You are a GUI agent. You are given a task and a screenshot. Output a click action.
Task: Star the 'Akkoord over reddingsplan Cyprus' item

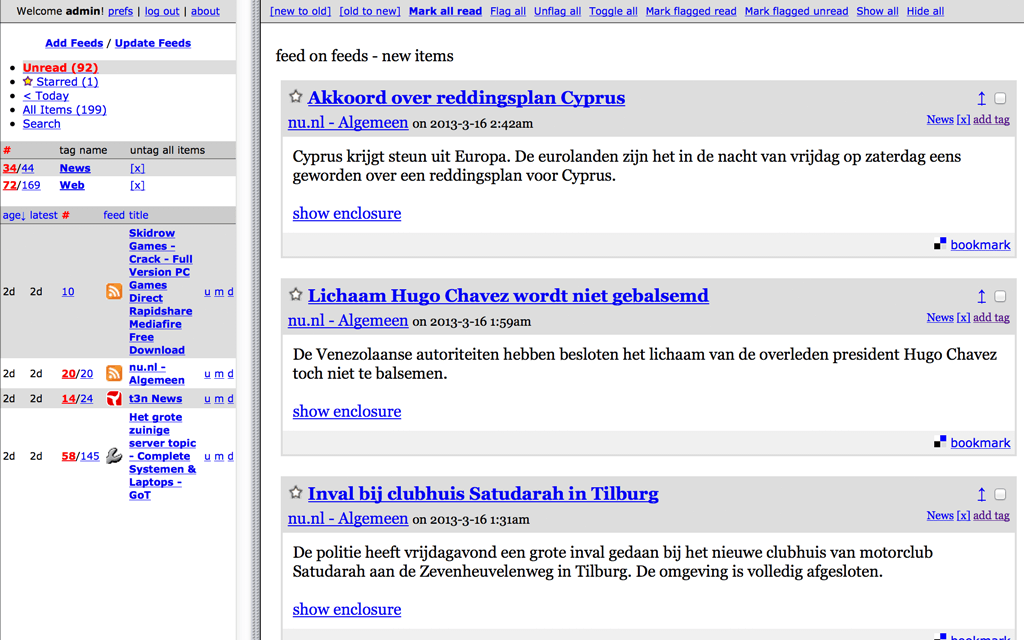[296, 97]
